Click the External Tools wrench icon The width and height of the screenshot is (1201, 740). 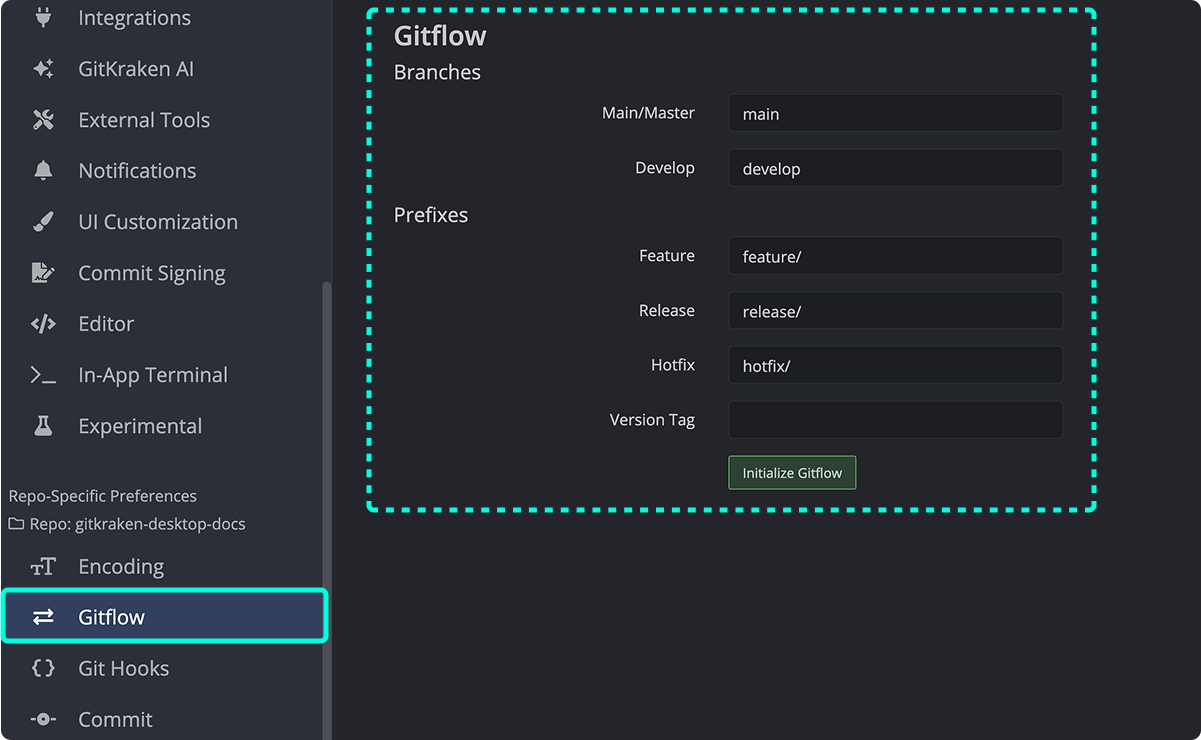pos(42,119)
